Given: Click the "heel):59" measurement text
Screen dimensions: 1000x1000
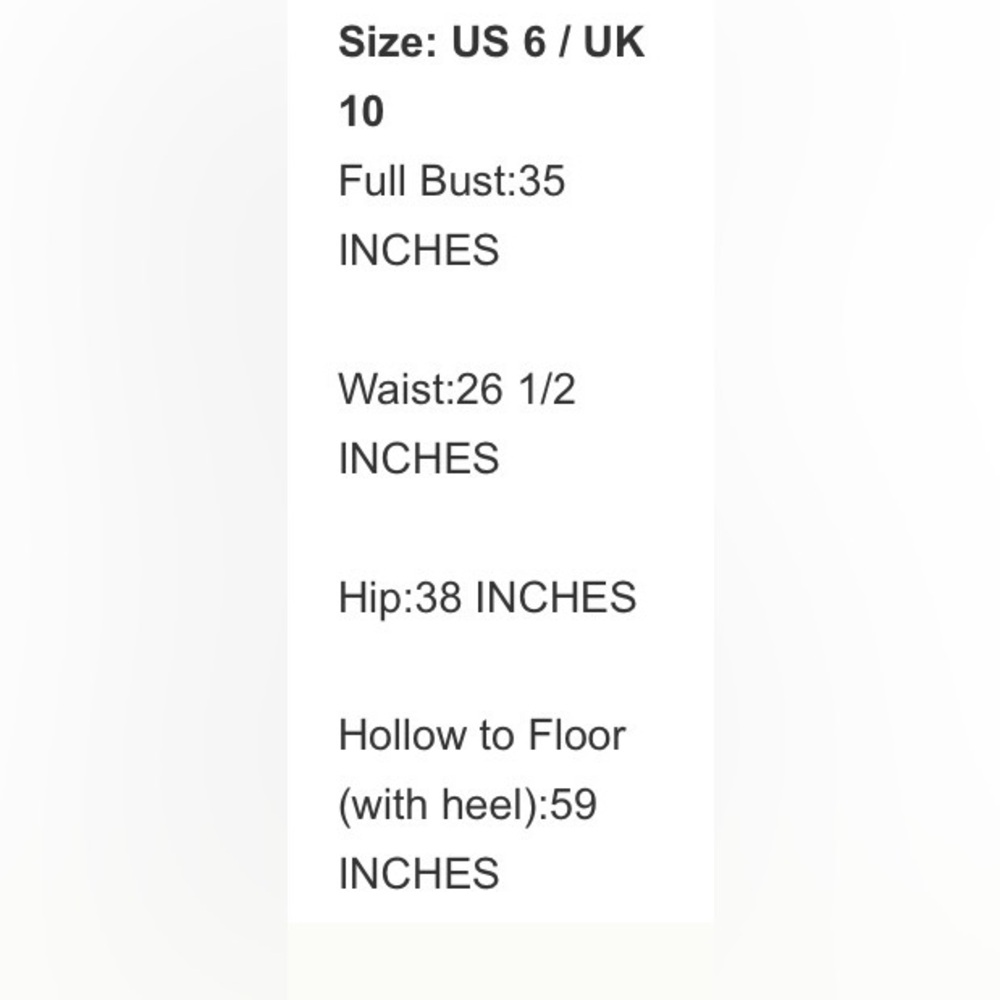Looking at the screenshot, I should (x=519, y=805).
